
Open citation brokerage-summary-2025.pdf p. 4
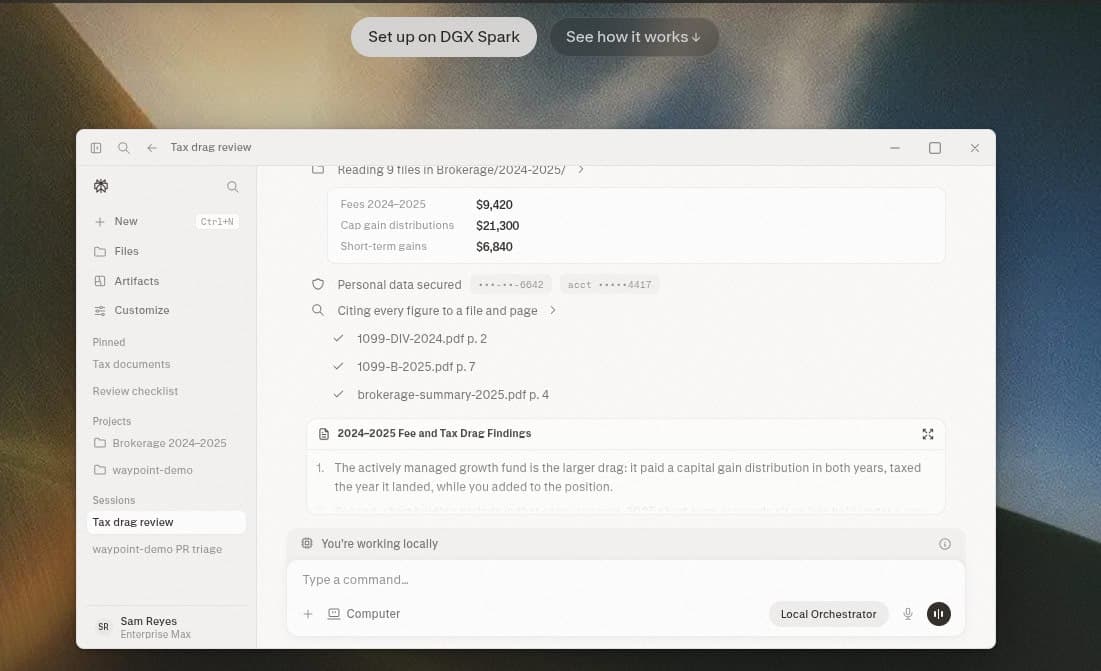click(453, 394)
